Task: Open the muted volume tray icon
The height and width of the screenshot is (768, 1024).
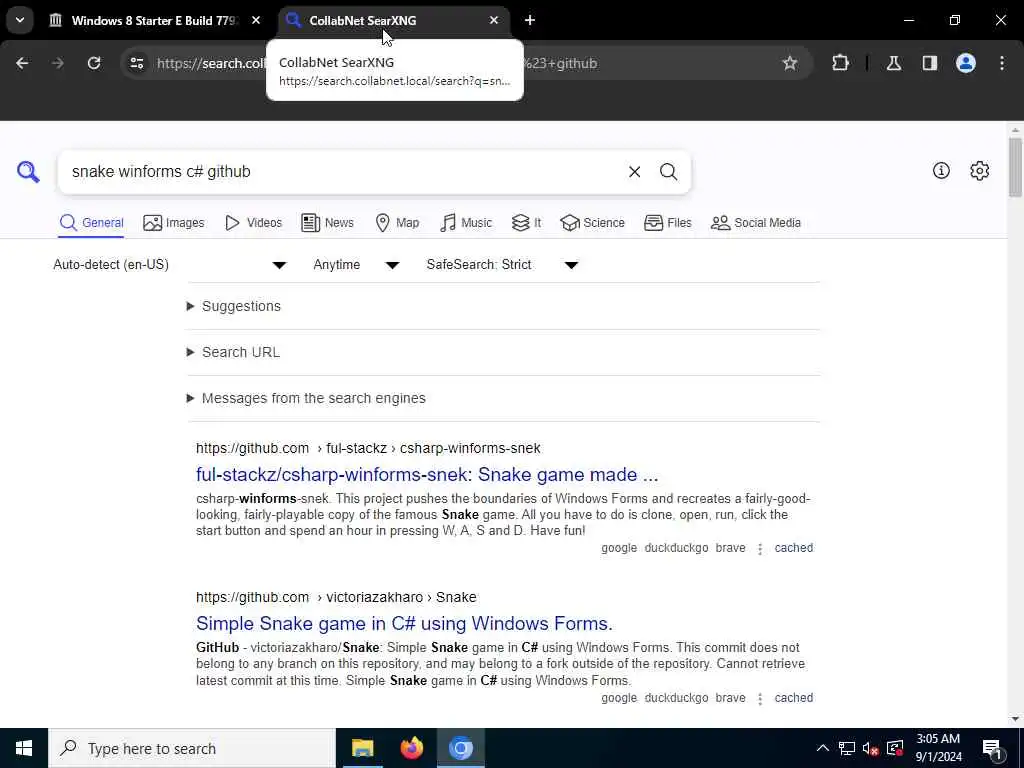Action: pyautogui.click(x=871, y=748)
